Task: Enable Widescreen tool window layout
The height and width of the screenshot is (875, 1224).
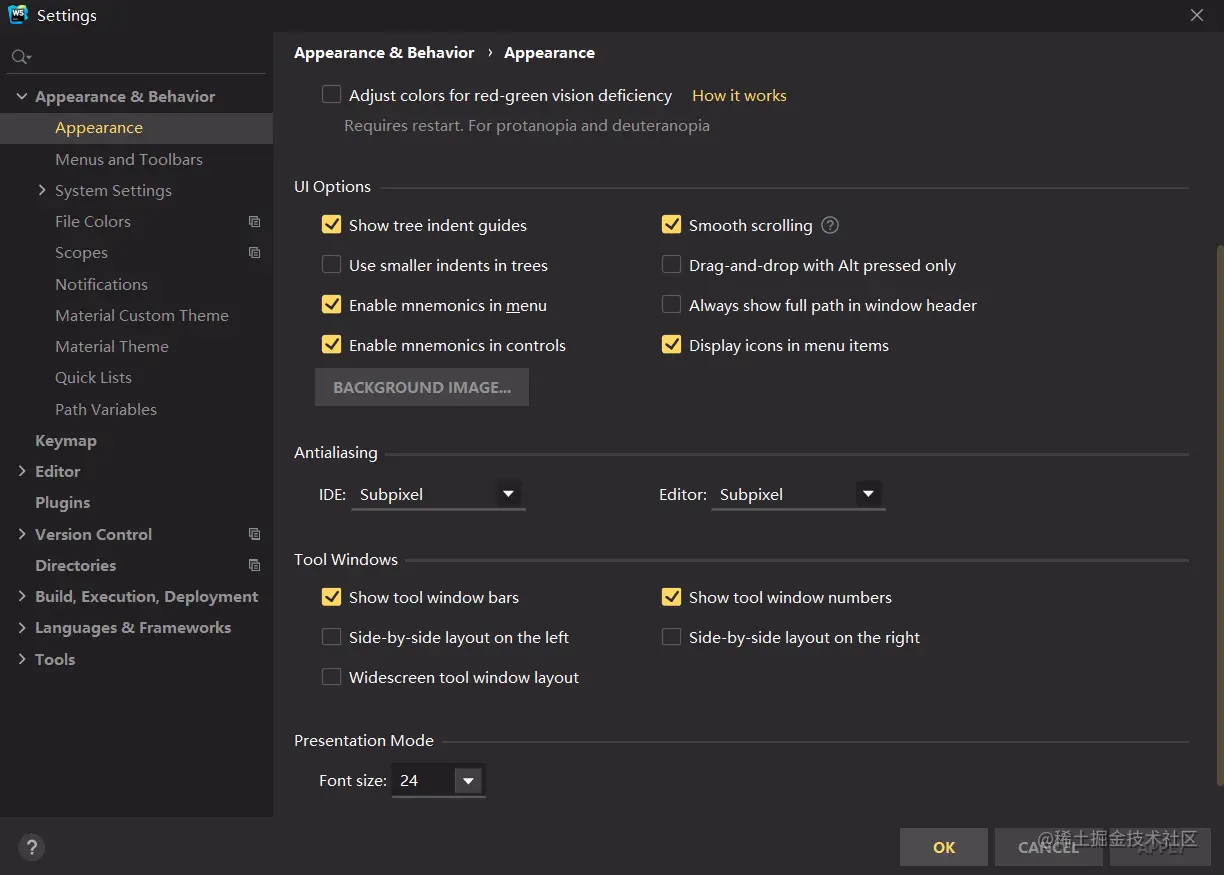Action: (332, 677)
